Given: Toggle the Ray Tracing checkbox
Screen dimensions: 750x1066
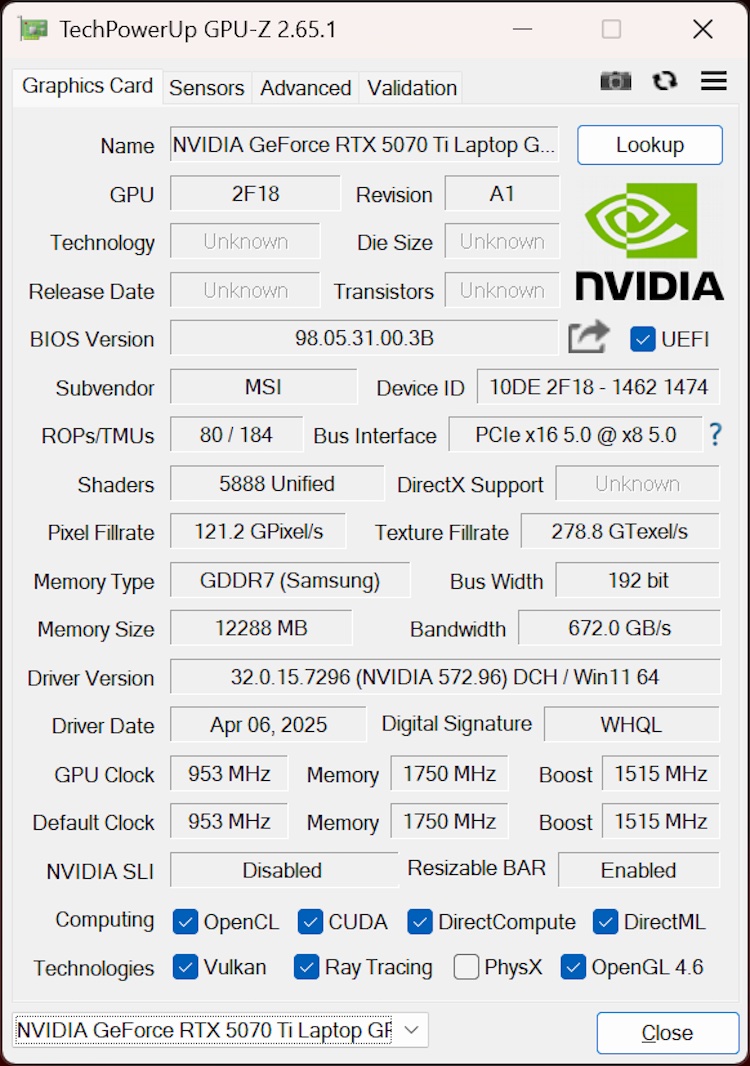Looking at the screenshot, I should coord(307,967).
